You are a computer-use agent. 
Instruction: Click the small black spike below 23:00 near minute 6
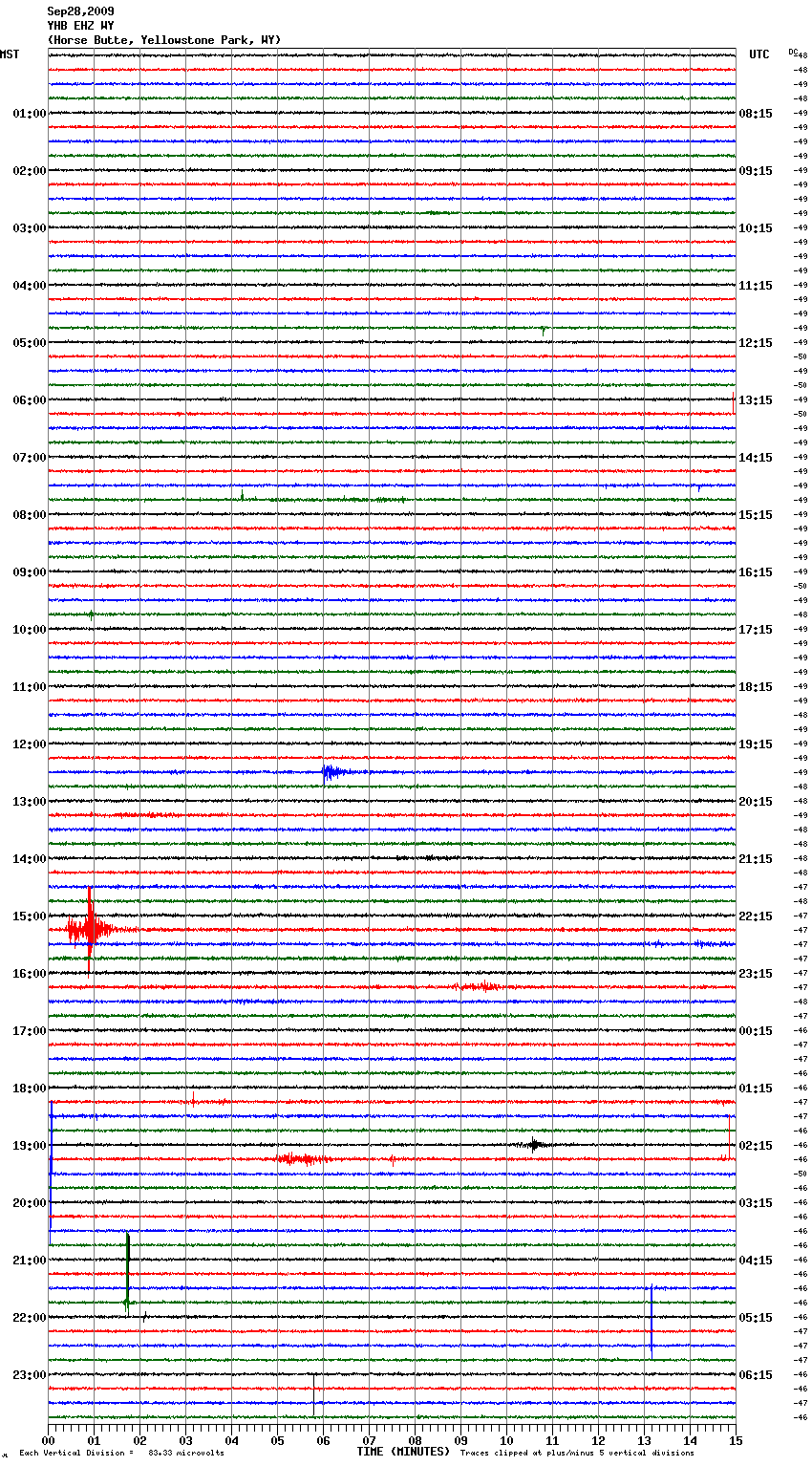click(x=313, y=1394)
